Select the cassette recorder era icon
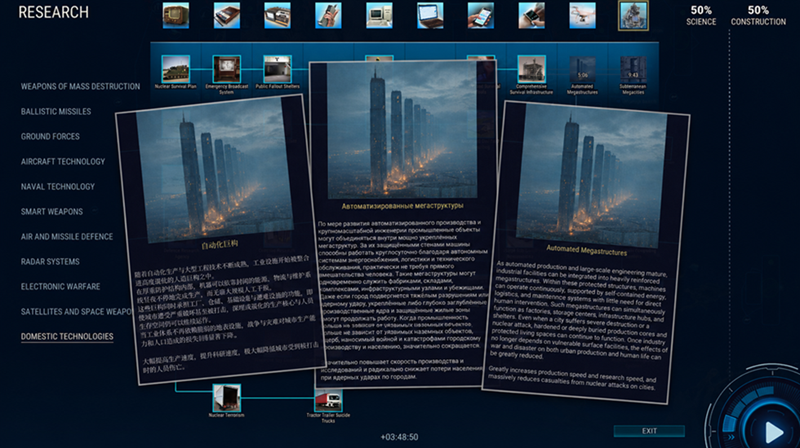Viewport: 800px width, 448px height. 227,15
